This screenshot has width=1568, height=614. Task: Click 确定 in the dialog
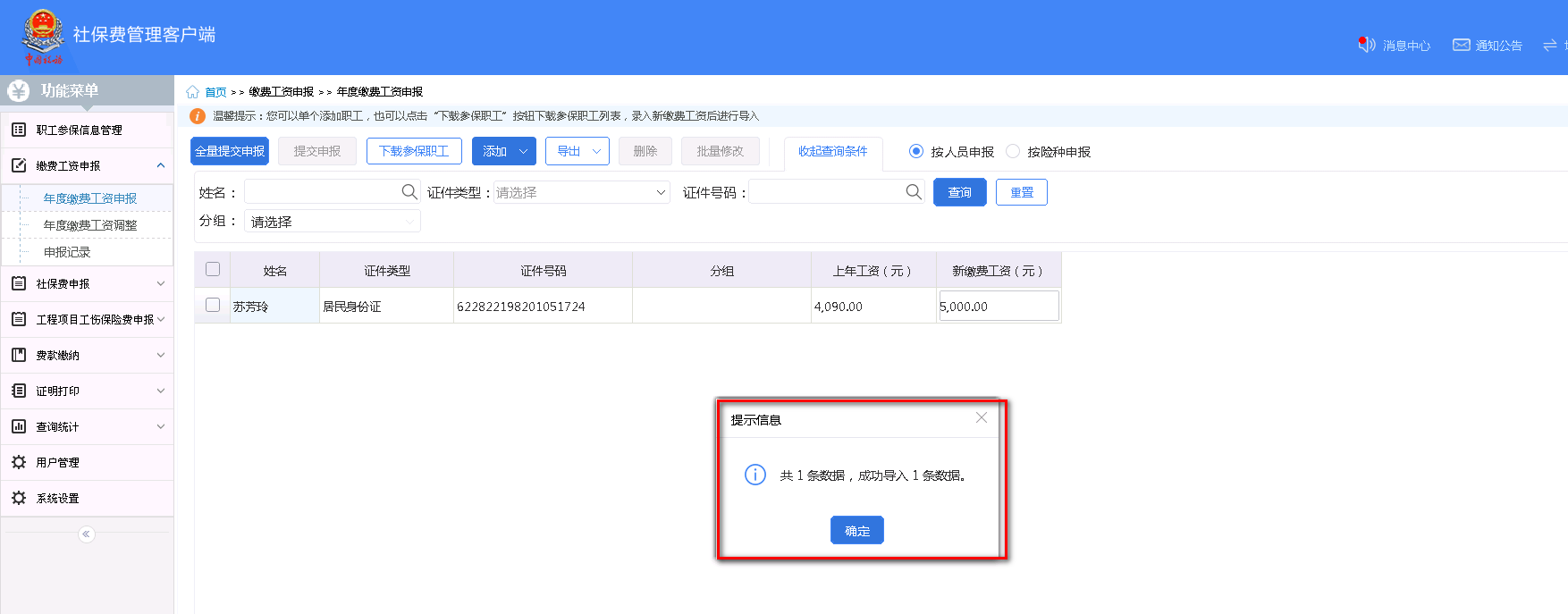coord(856,530)
